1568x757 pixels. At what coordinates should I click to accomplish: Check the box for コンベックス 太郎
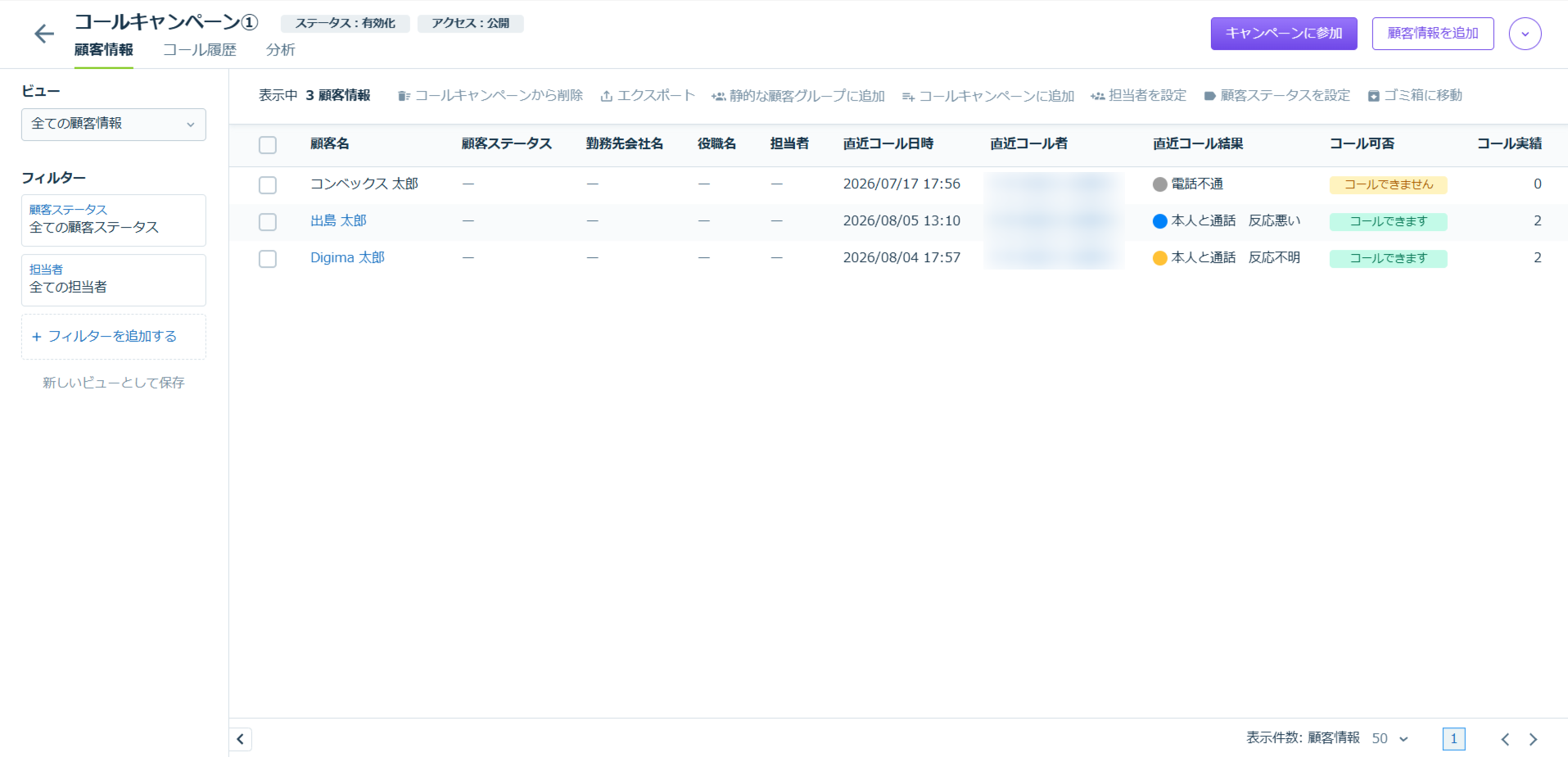[x=268, y=185]
